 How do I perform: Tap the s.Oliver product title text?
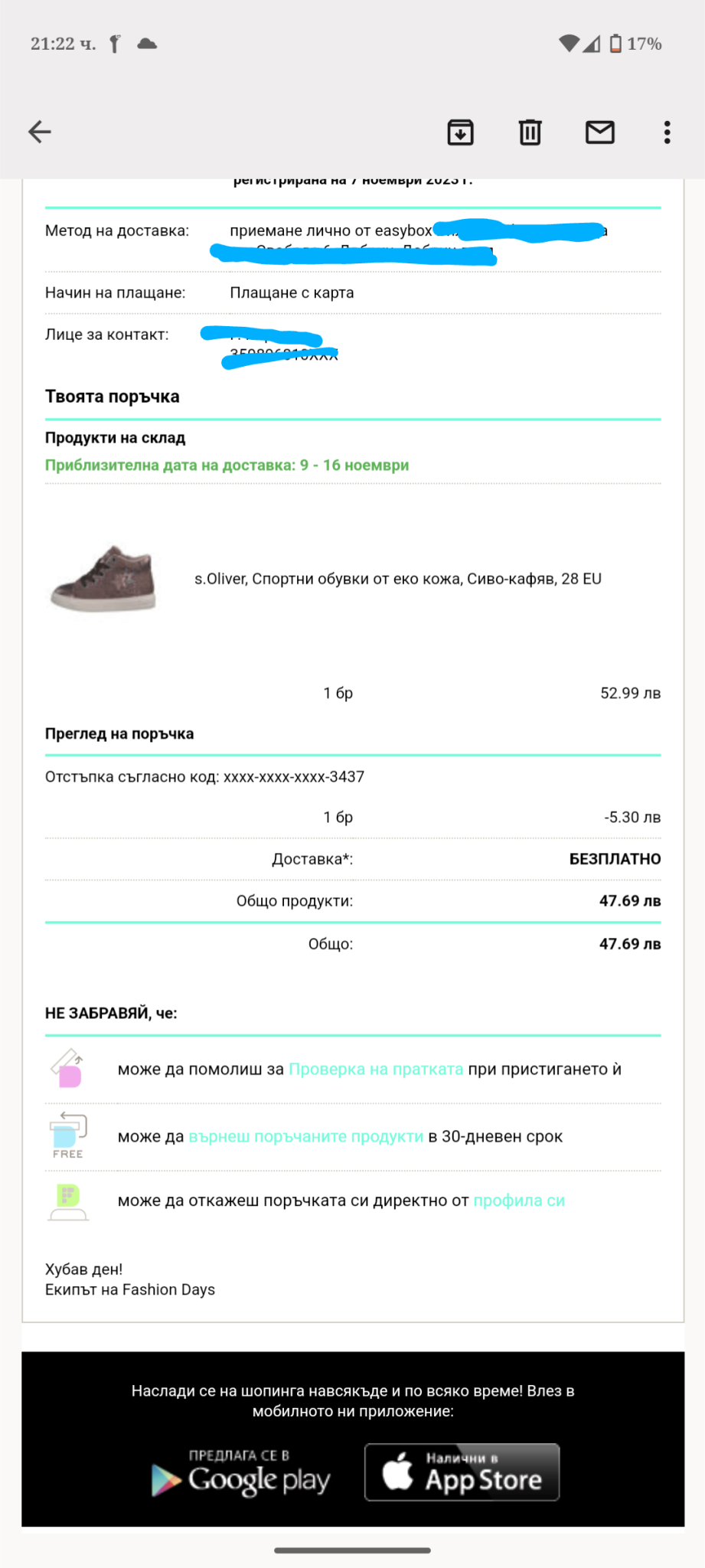coord(397,580)
